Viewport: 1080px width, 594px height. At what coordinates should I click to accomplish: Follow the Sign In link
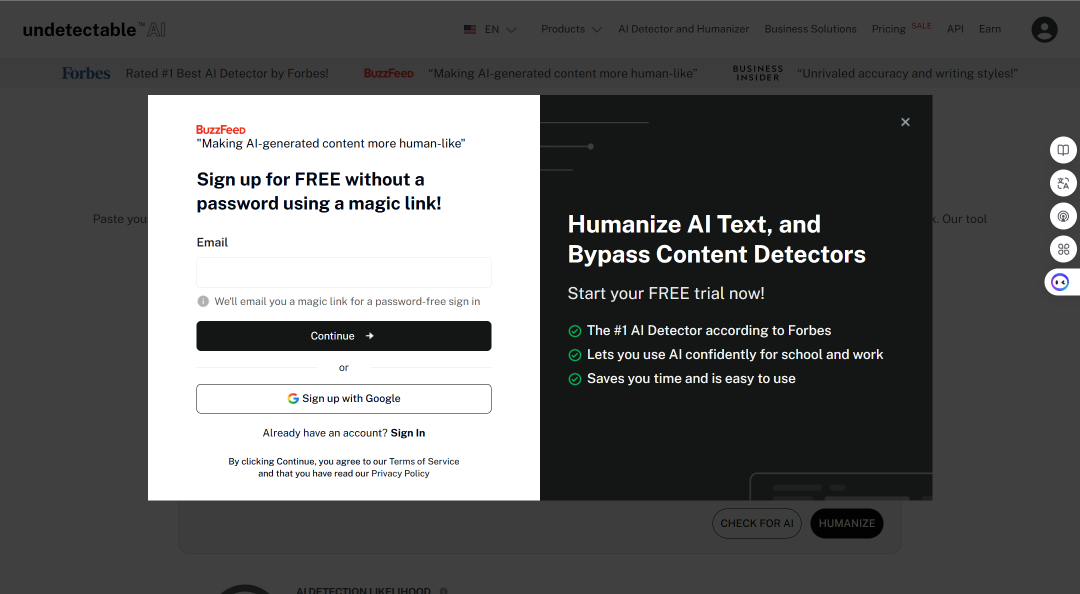tap(408, 433)
